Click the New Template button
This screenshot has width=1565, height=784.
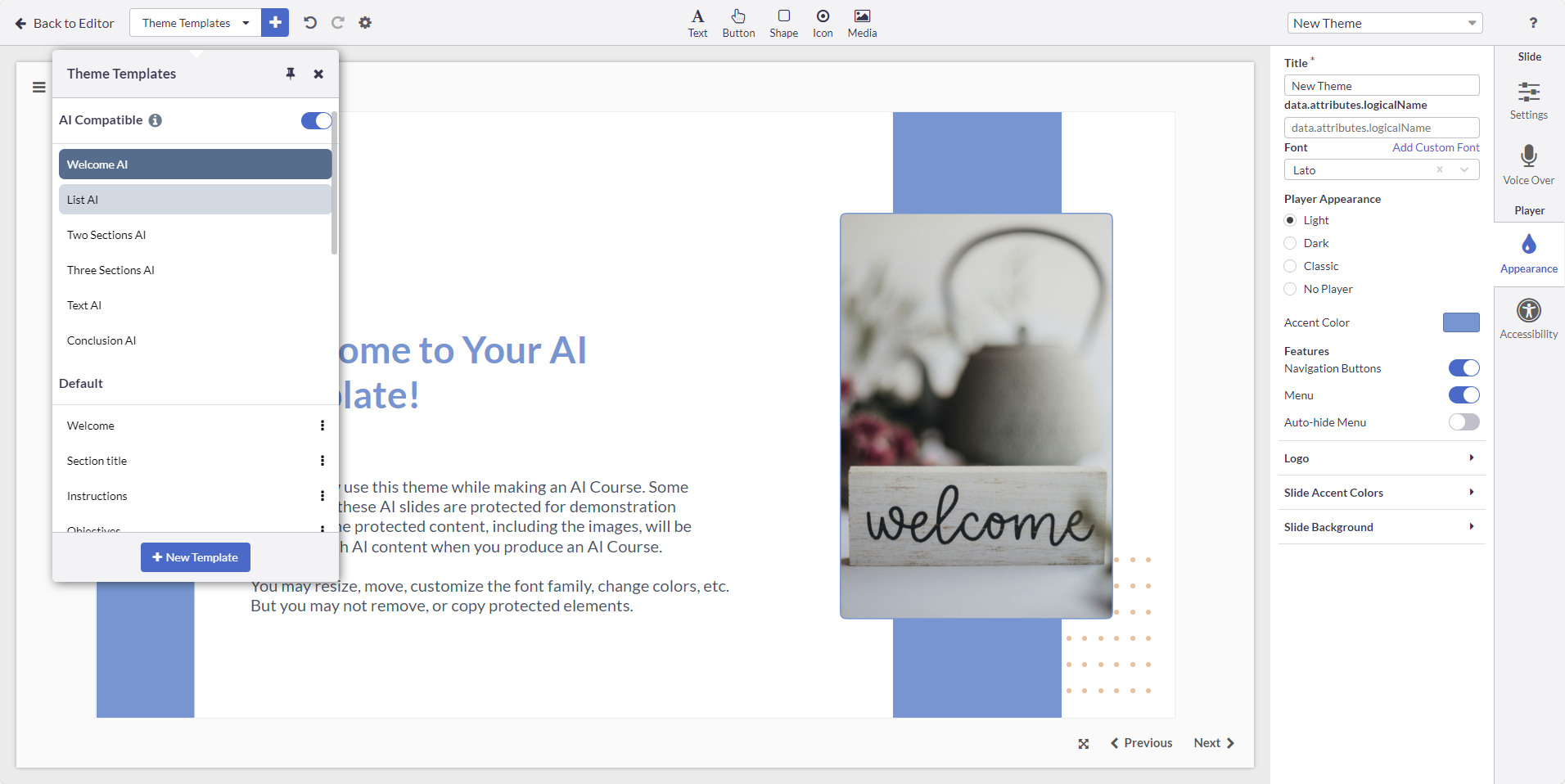pos(196,557)
